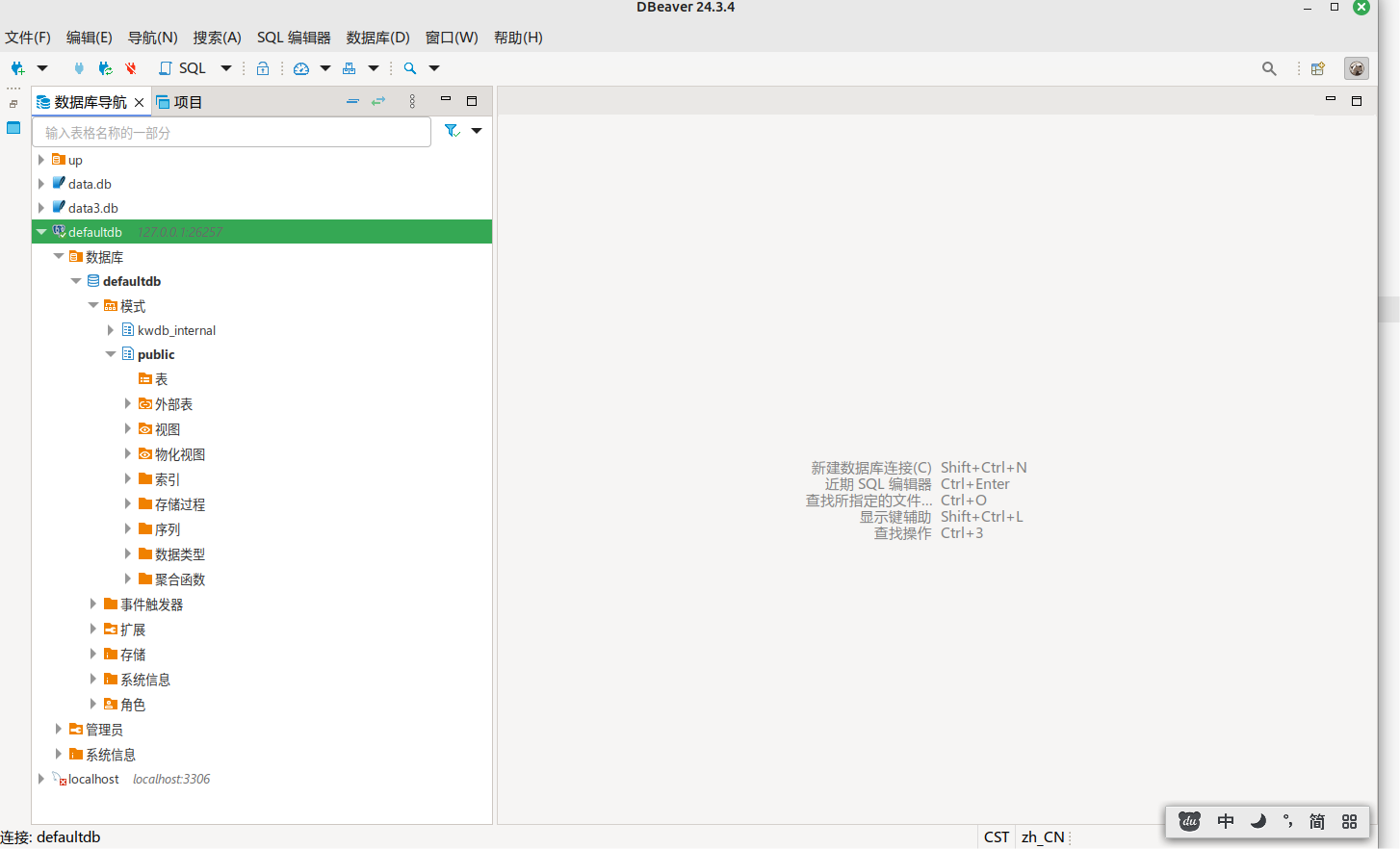Toggle link with editor arrows icon
The image size is (1400, 849).
click(x=378, y=101)
